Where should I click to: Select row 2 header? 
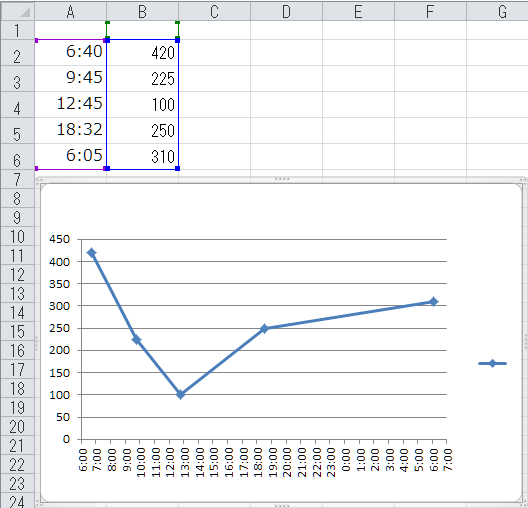(18, 53)
